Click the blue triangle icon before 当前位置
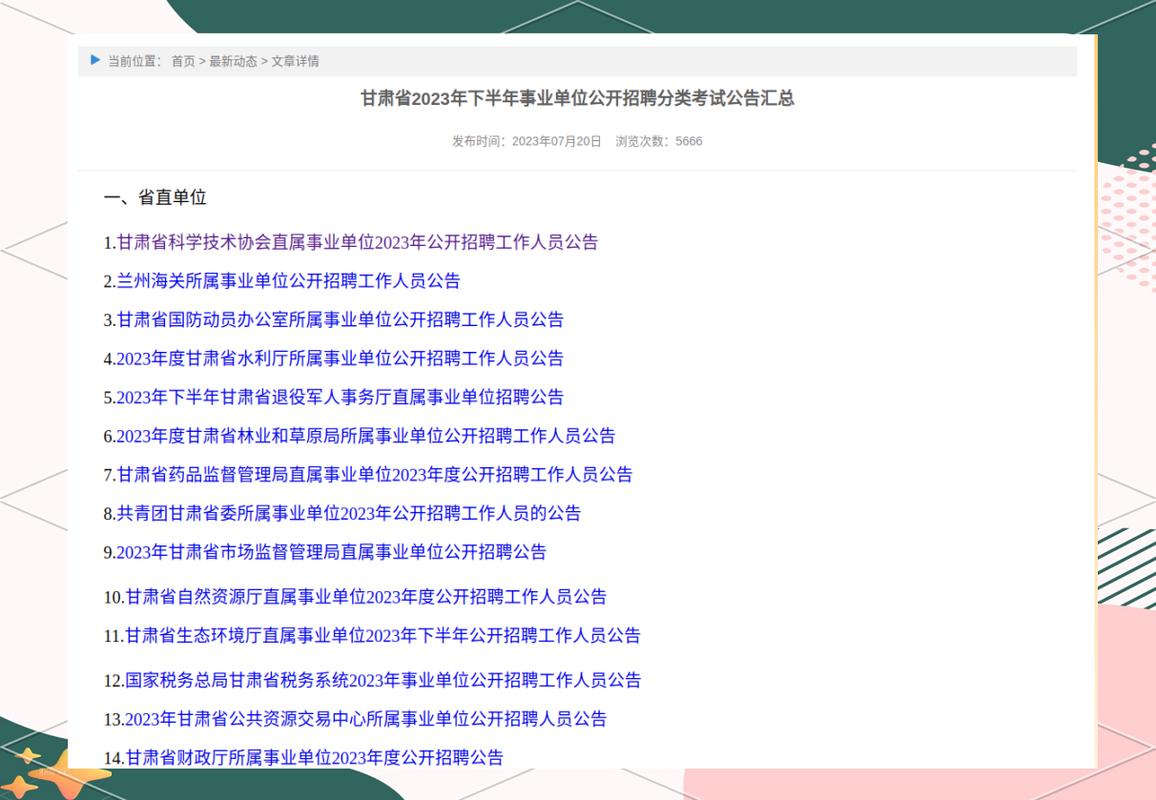Image resolution: width=1156 pixels, height=800 pixels. click(95, 61)
